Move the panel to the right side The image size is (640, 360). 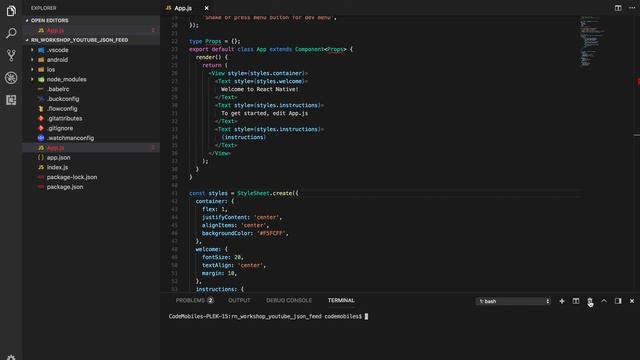(618, 301)
